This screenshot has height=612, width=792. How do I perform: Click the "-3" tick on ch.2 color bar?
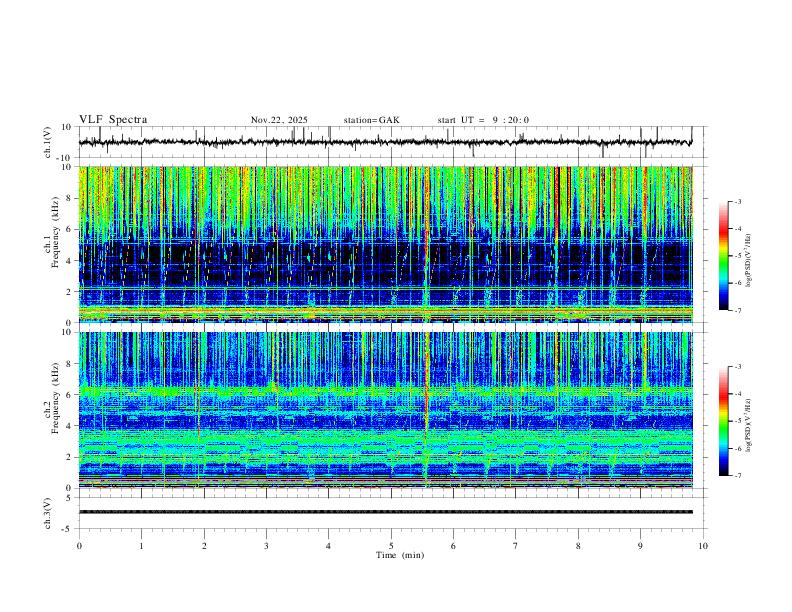click(x=737, y=367)
